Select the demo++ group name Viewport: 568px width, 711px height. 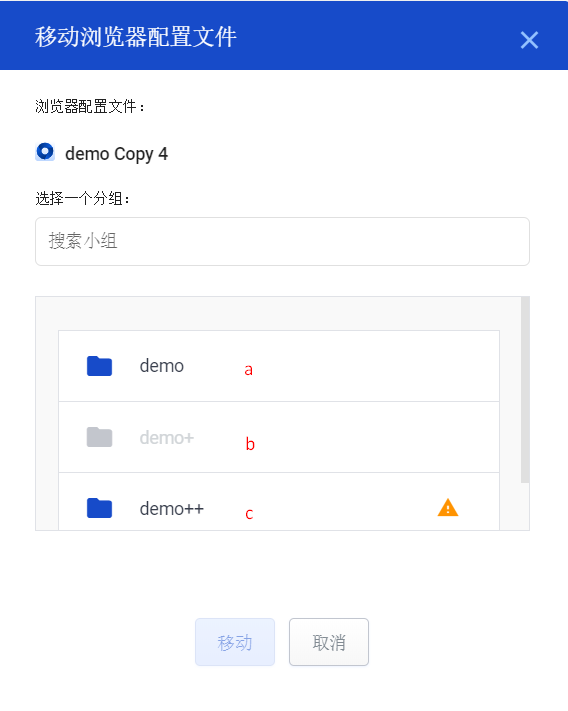[x=171, y=509]
